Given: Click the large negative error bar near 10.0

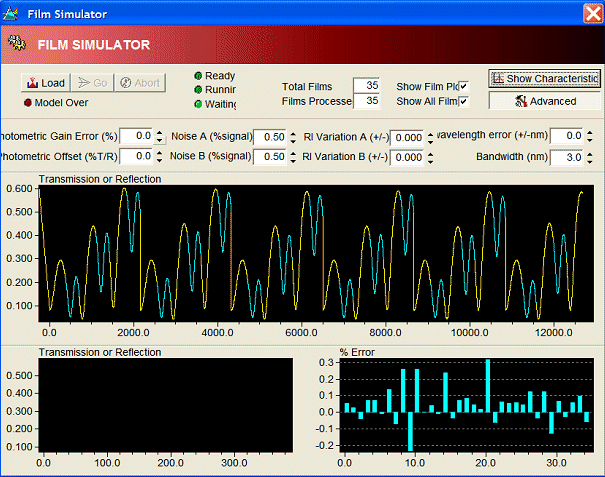Looking at the screenshot, I should point(410,431).
